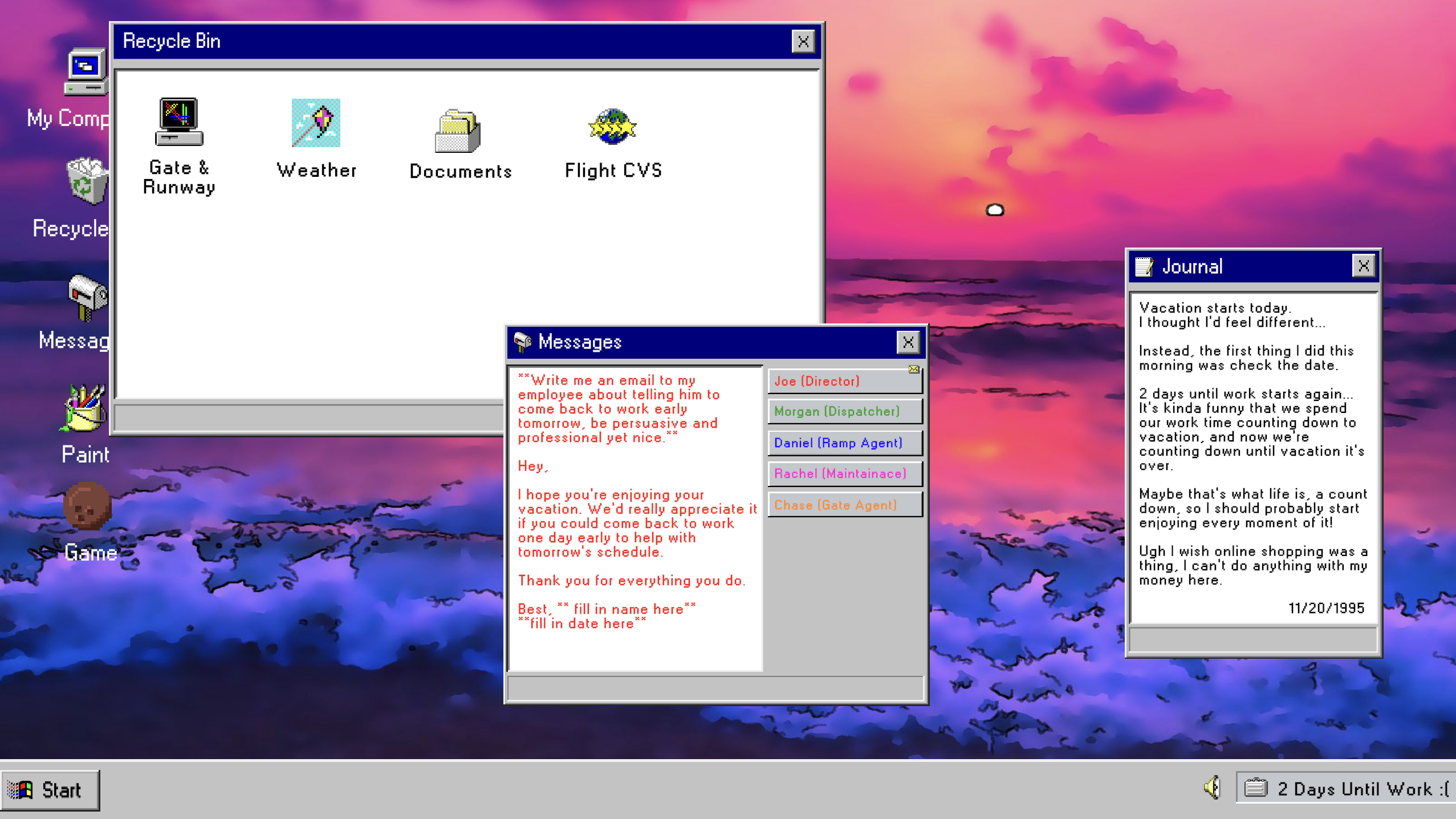Launch the Game coconut desktop icon
Image resolution: width=1456 pixels, height=819 pixels.
87,505
